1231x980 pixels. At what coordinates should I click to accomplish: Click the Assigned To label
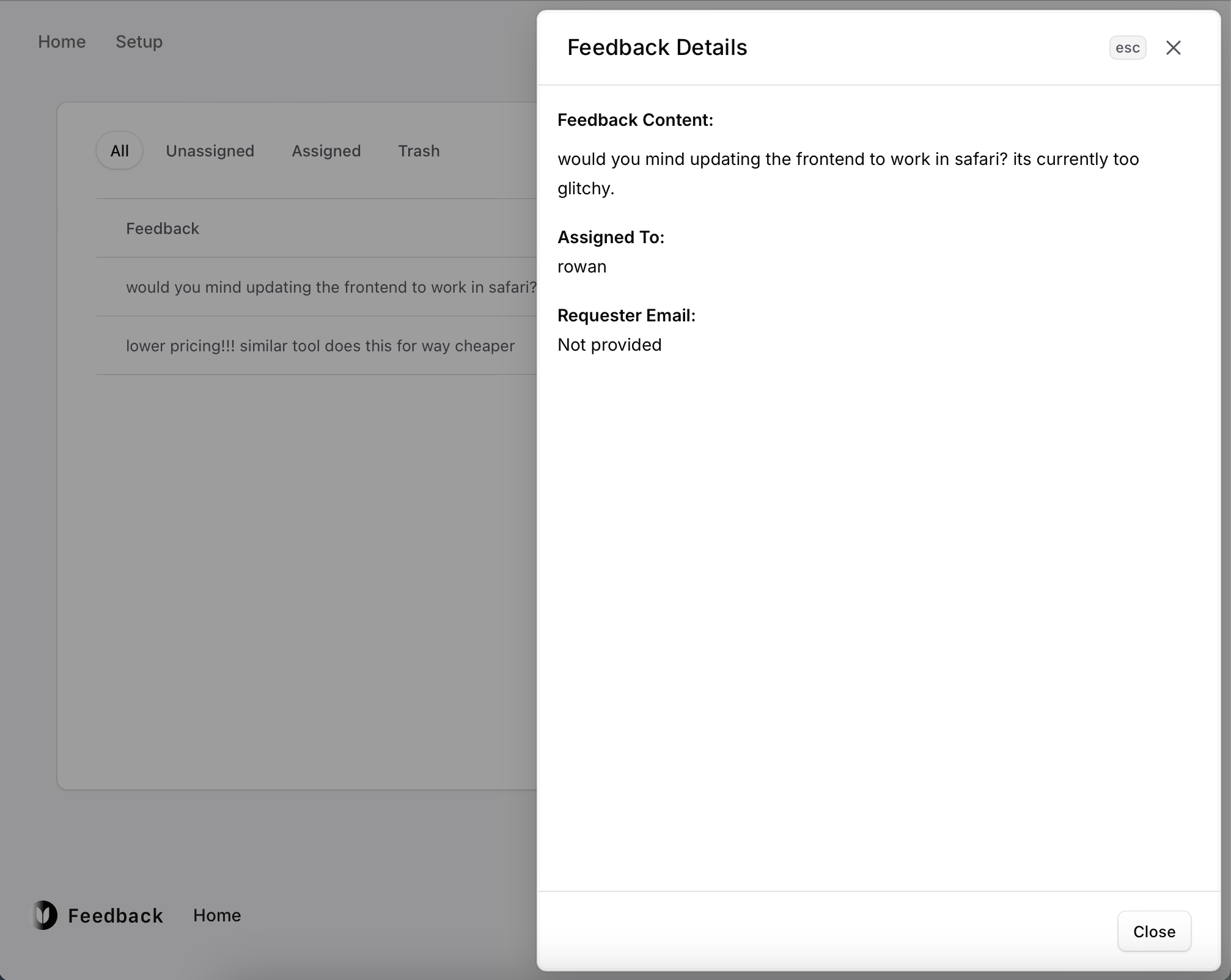[610, 237]
